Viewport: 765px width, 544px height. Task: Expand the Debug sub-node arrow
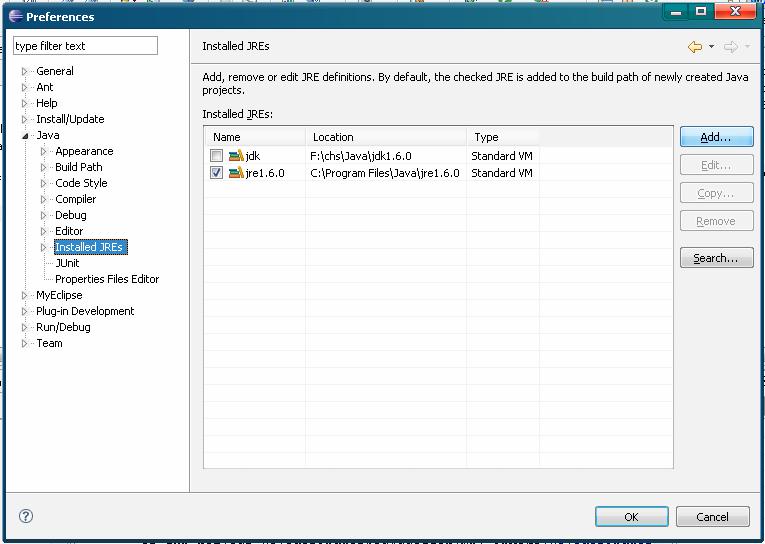click(x=43, y=215)
